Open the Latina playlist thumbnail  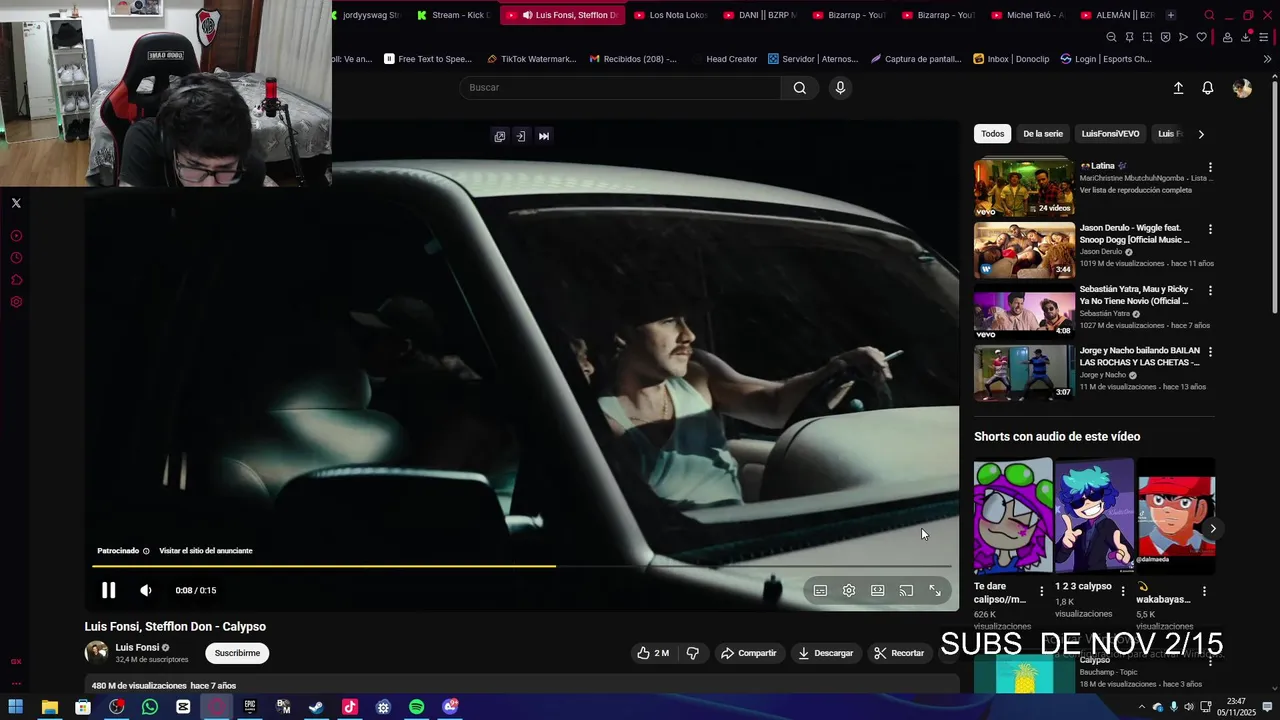coord(1024,188)
